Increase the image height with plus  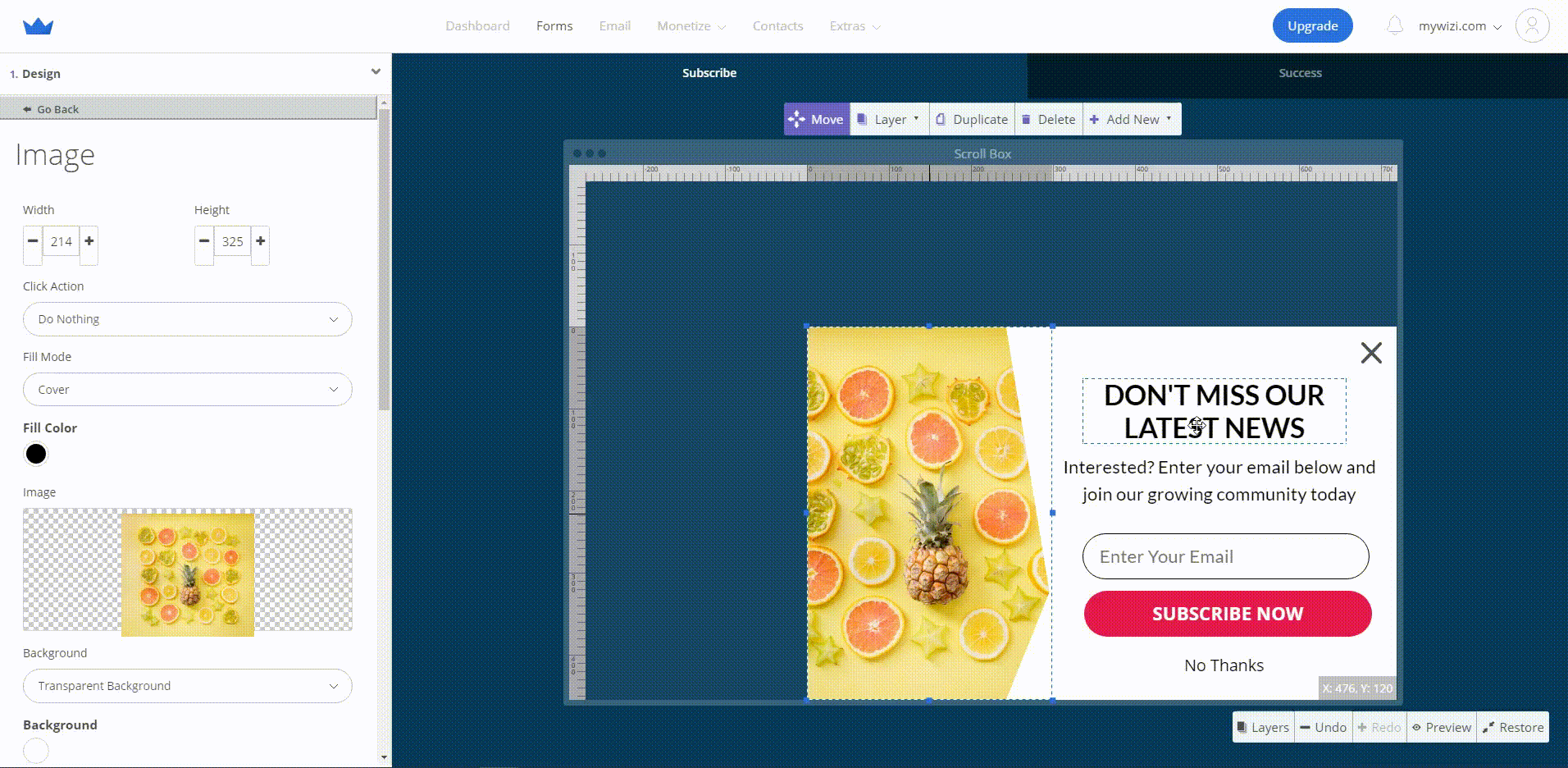tap(260, 241)
